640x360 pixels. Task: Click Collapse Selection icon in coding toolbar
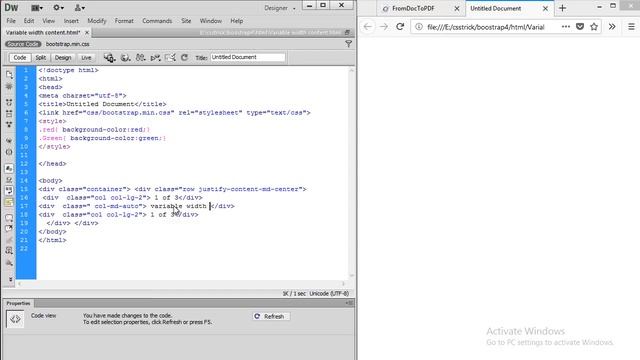[x=9, y=113]
